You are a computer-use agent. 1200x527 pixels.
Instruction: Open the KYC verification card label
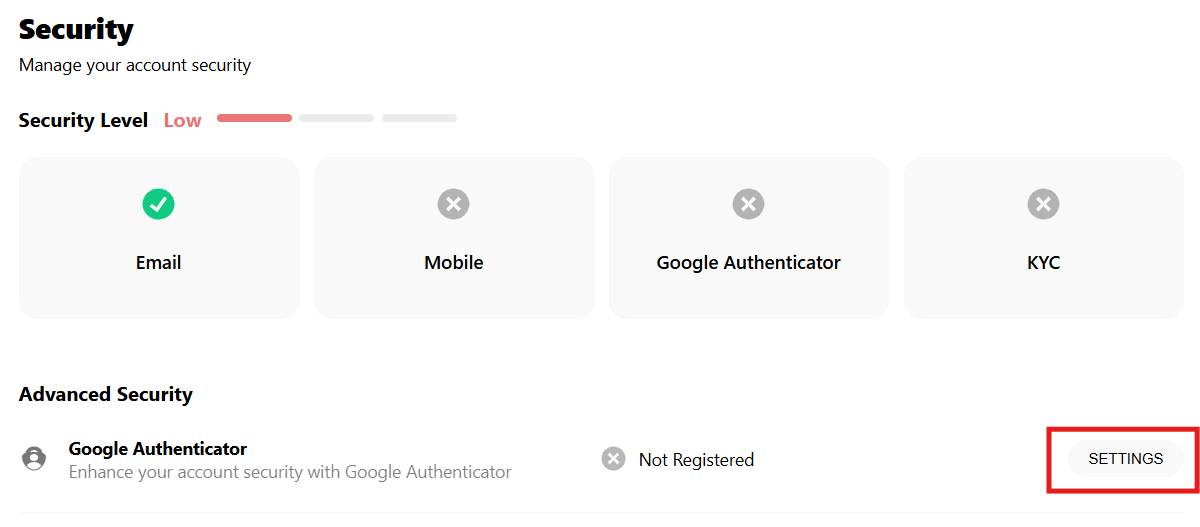1043,263
